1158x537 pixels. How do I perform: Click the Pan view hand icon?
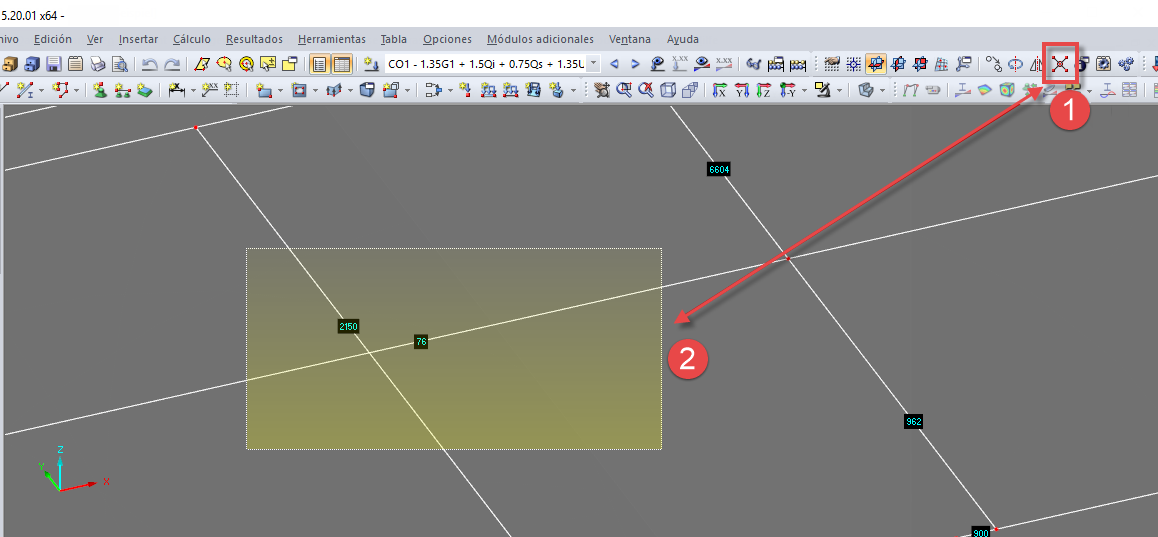(601, 90)
